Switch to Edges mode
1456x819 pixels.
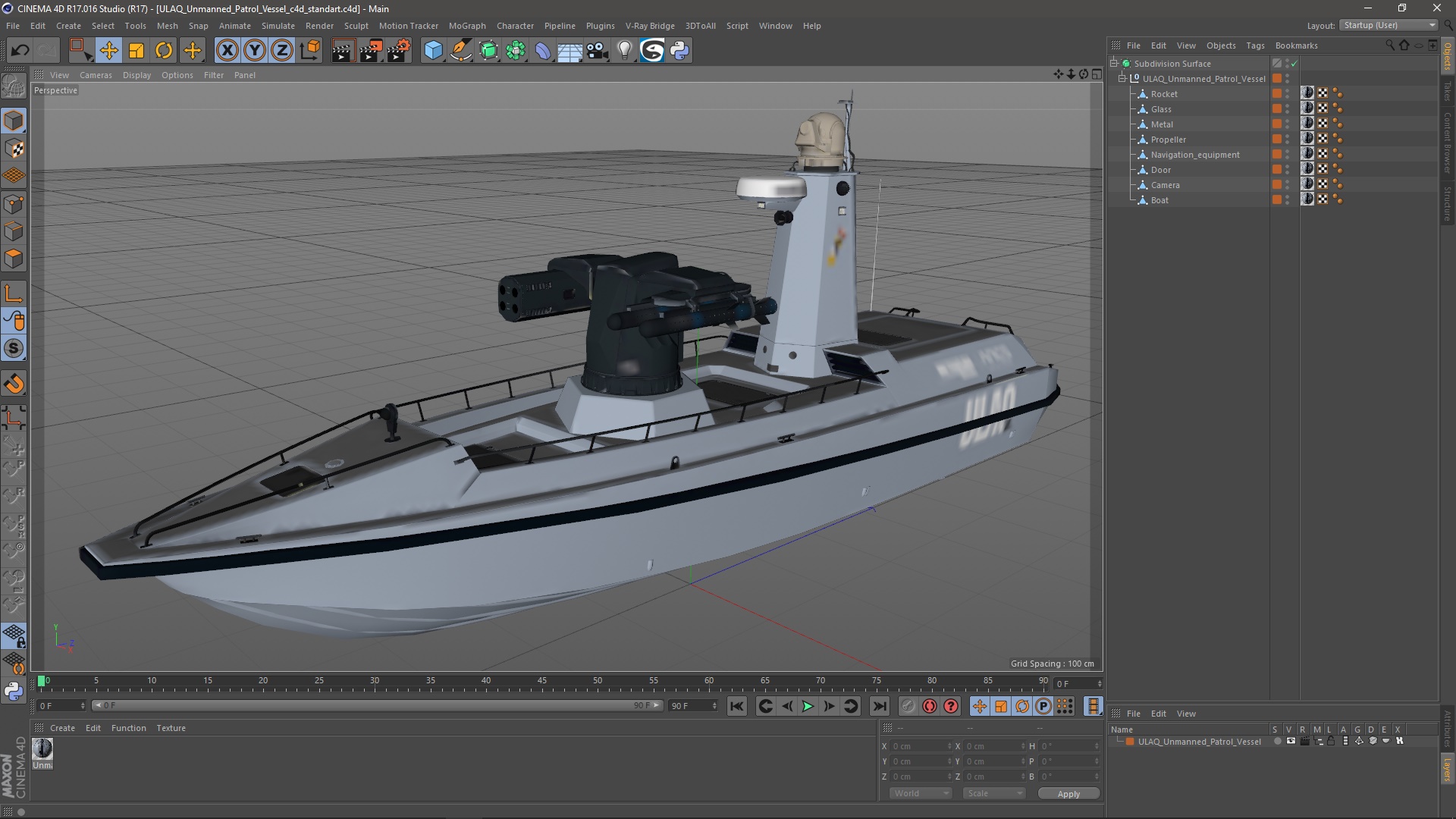click(x=14, y=231)
